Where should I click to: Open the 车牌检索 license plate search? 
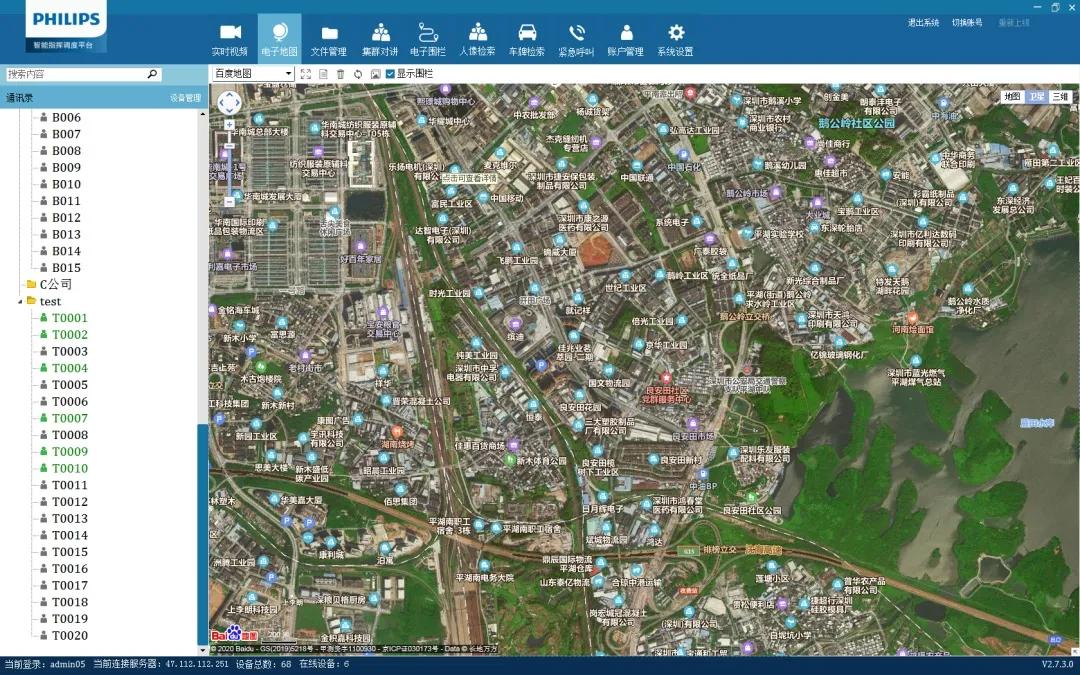coord(527,39)
